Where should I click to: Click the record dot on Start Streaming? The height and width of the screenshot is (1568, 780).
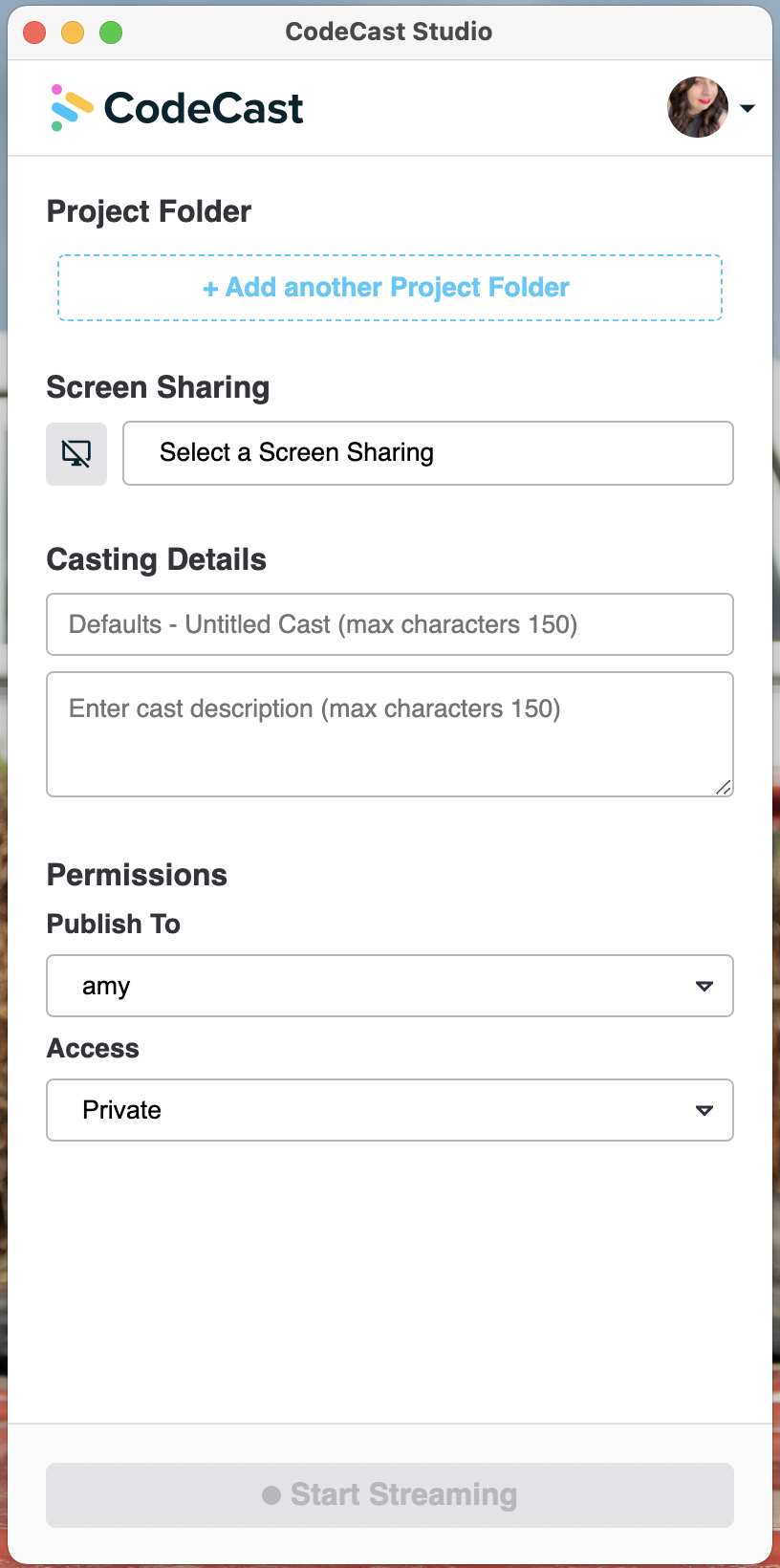click(x=271, y=1495)
